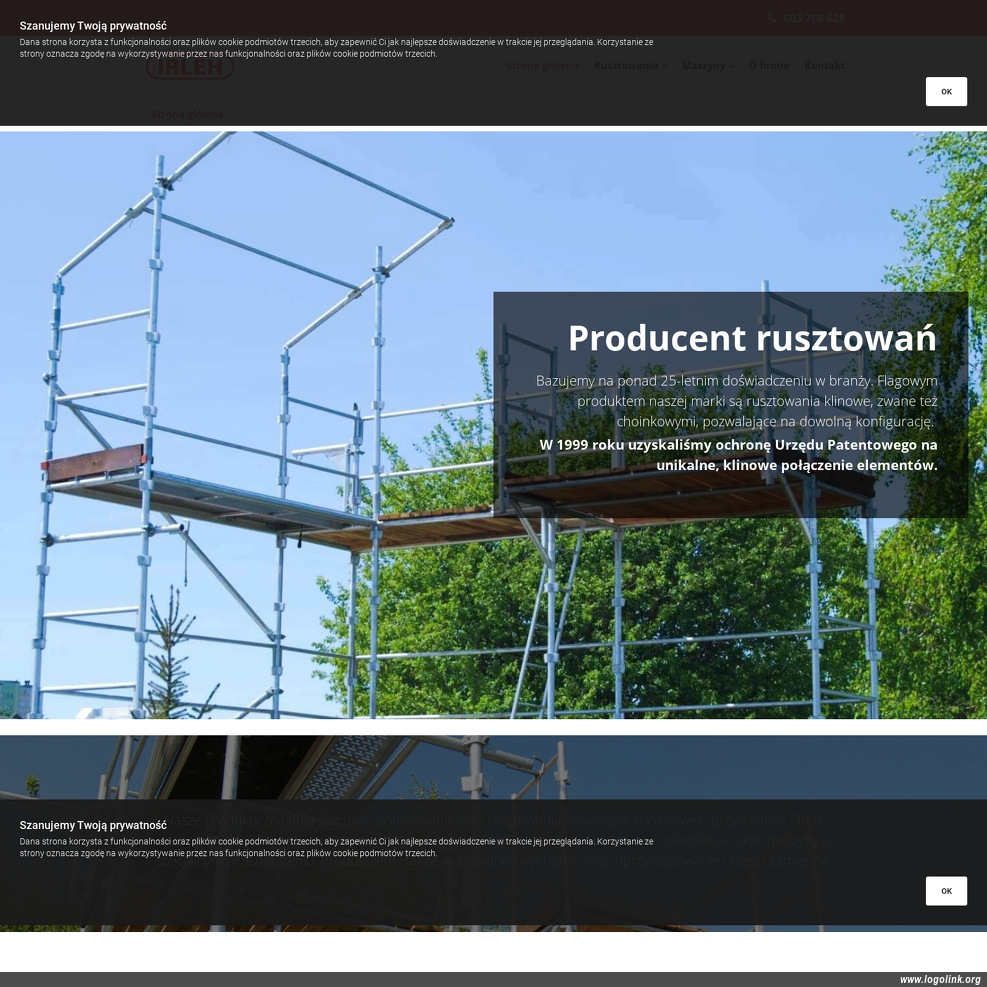Accept cookies with the top OK button
The height and width of the screenshot is (987, 987).
(x=945, y=91)
